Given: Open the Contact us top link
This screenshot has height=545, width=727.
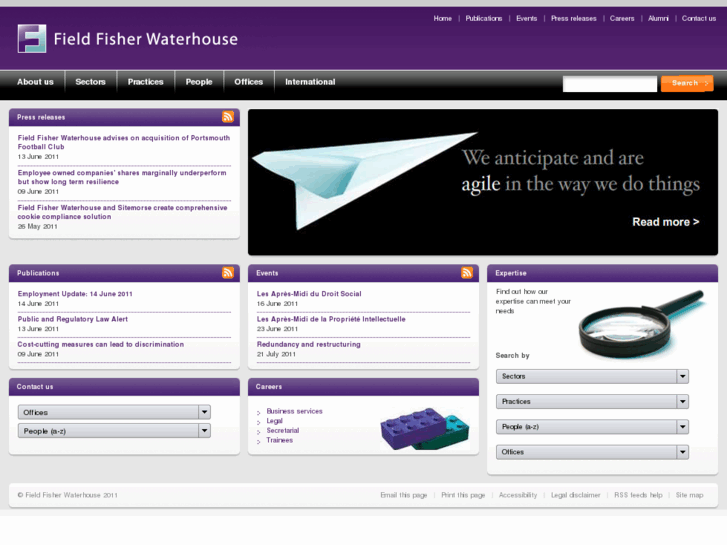Looking at the screenshot, I should click(699, 19).
